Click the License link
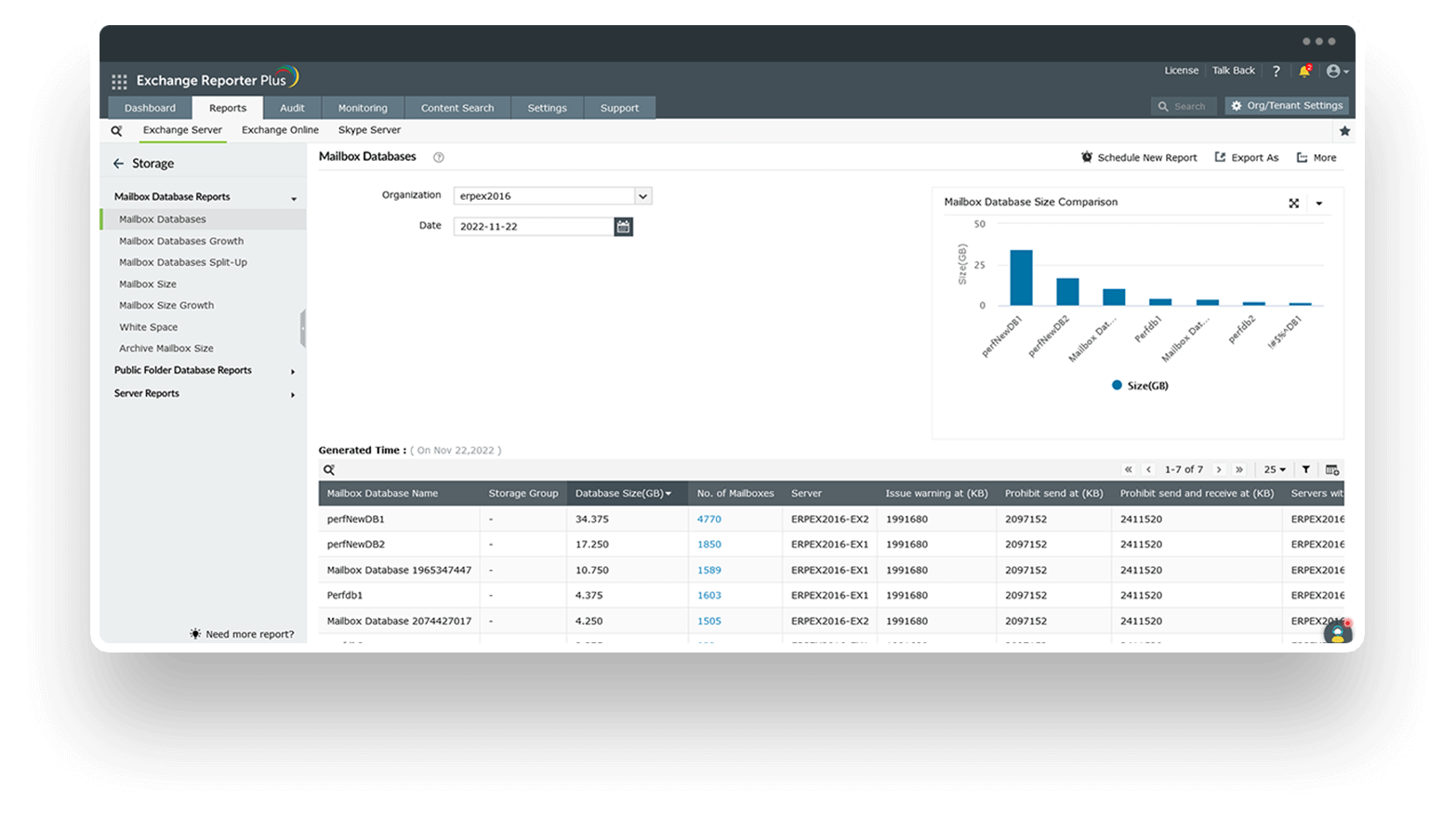This screenshot has height=818, width=1456. click(1181, 71)
